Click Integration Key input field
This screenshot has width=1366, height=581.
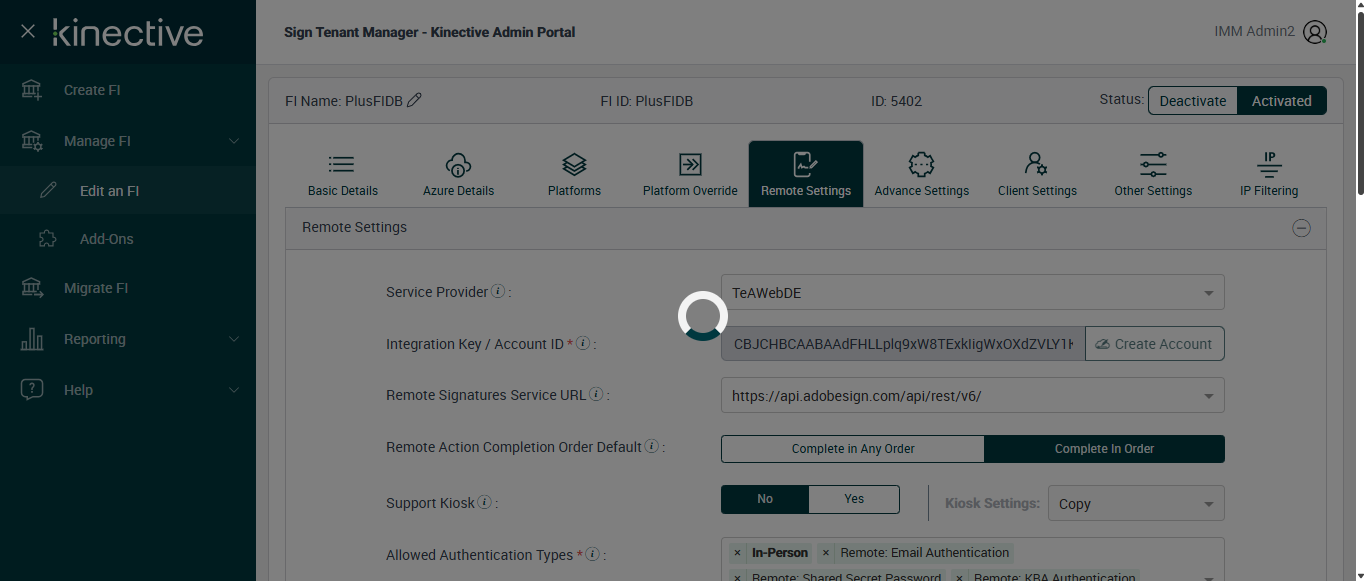(x=903, y=344)
